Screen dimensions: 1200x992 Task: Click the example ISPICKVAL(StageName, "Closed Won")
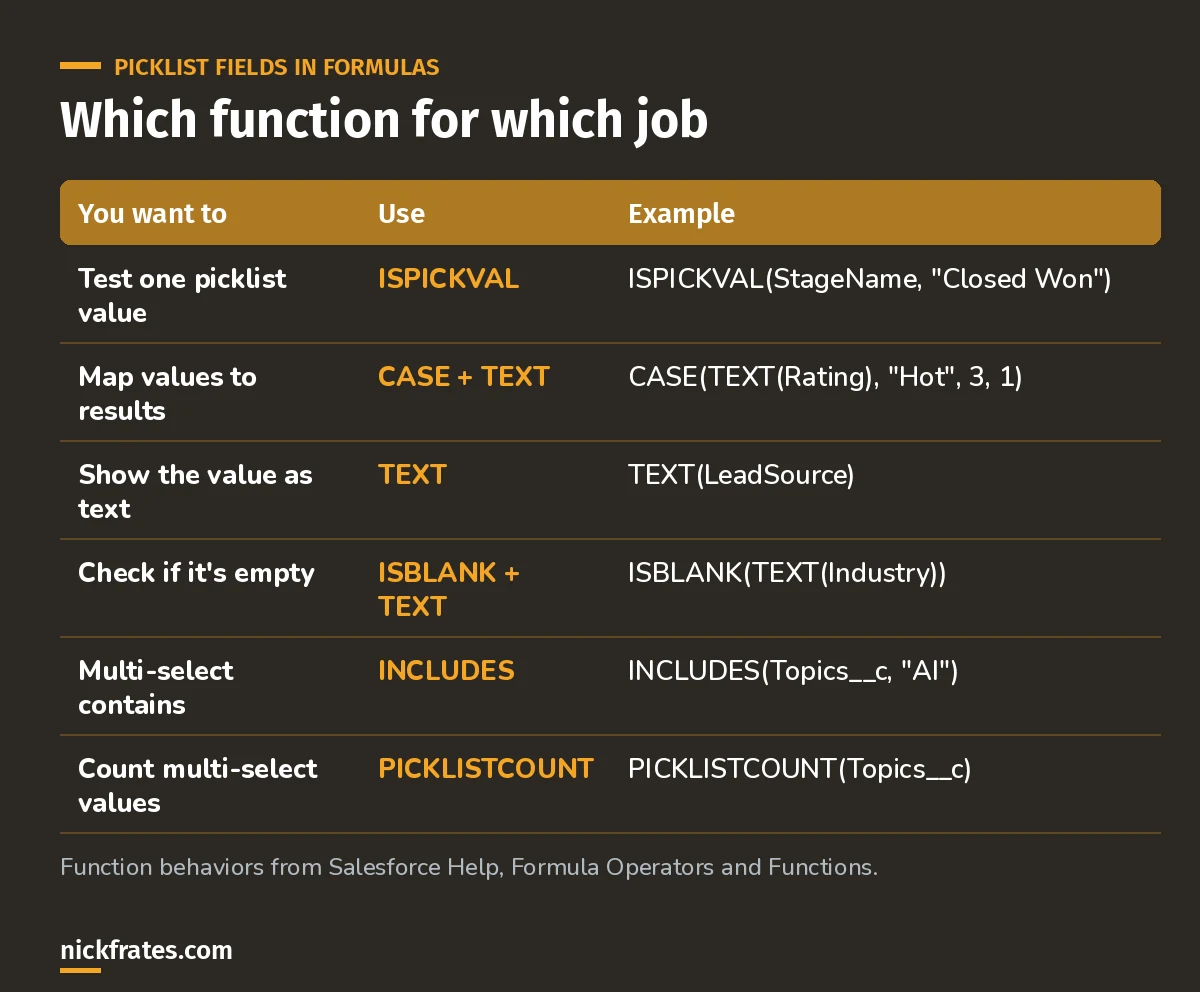pyautogui.click(x=870, y=278)
